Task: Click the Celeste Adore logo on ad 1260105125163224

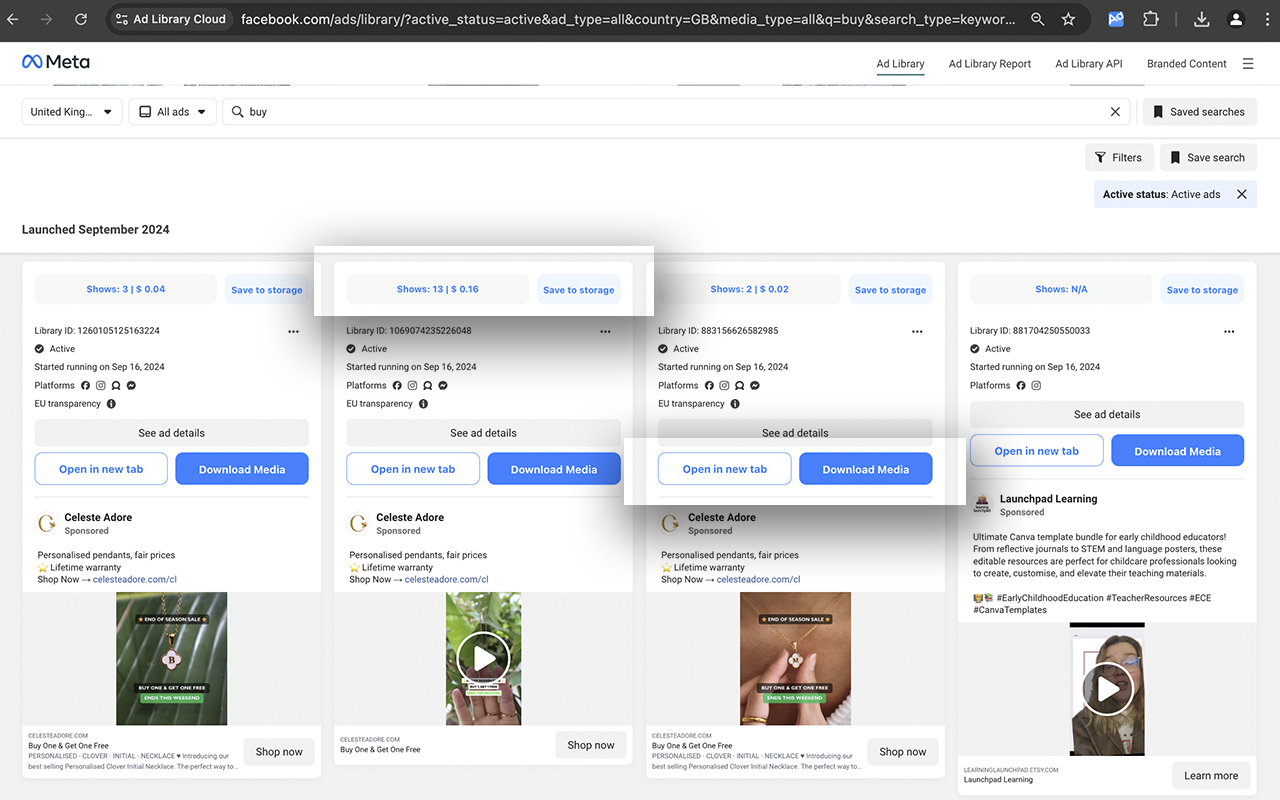Action: [47, 523]
